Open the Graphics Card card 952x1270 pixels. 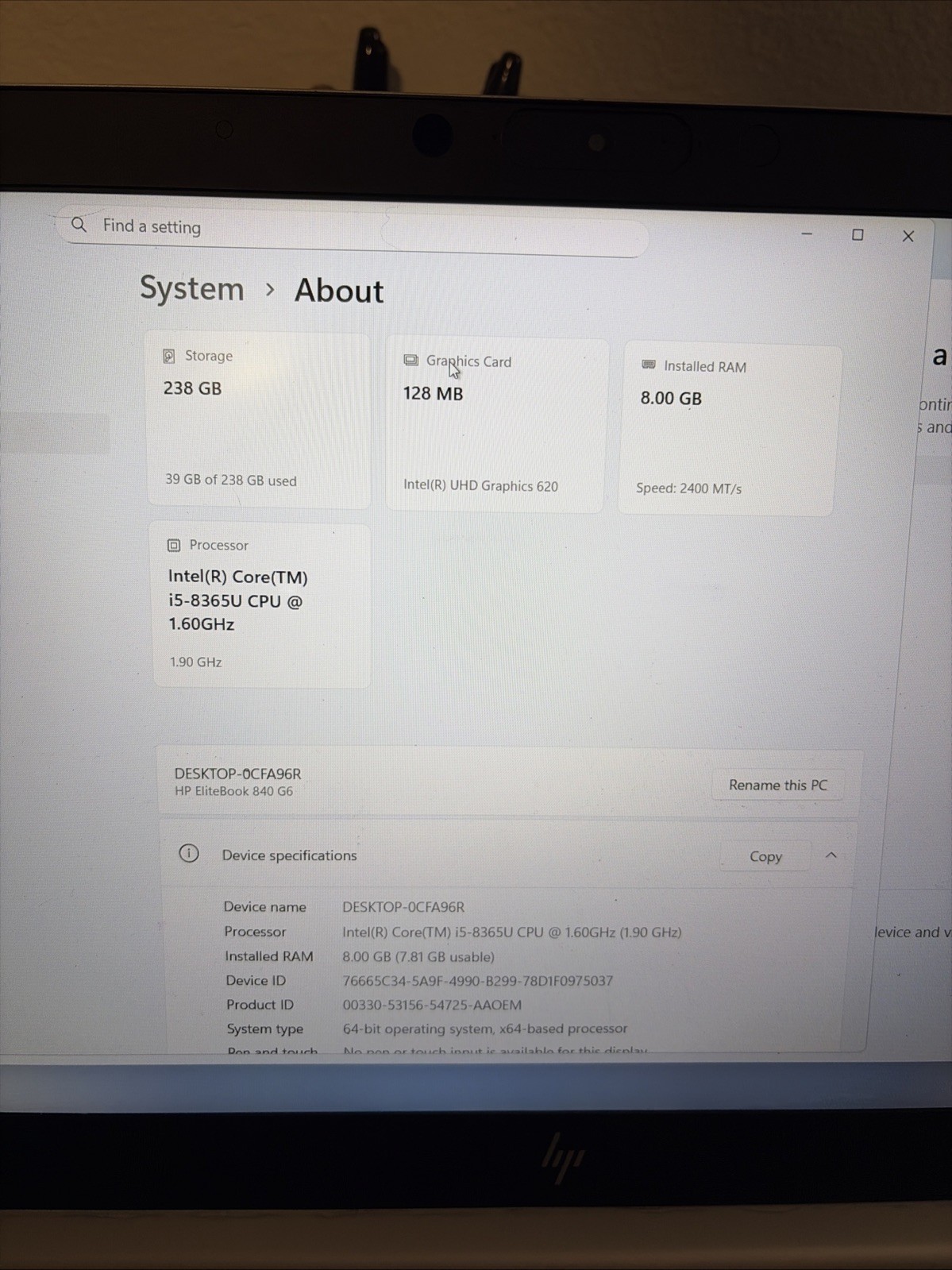tap(497, 425)
